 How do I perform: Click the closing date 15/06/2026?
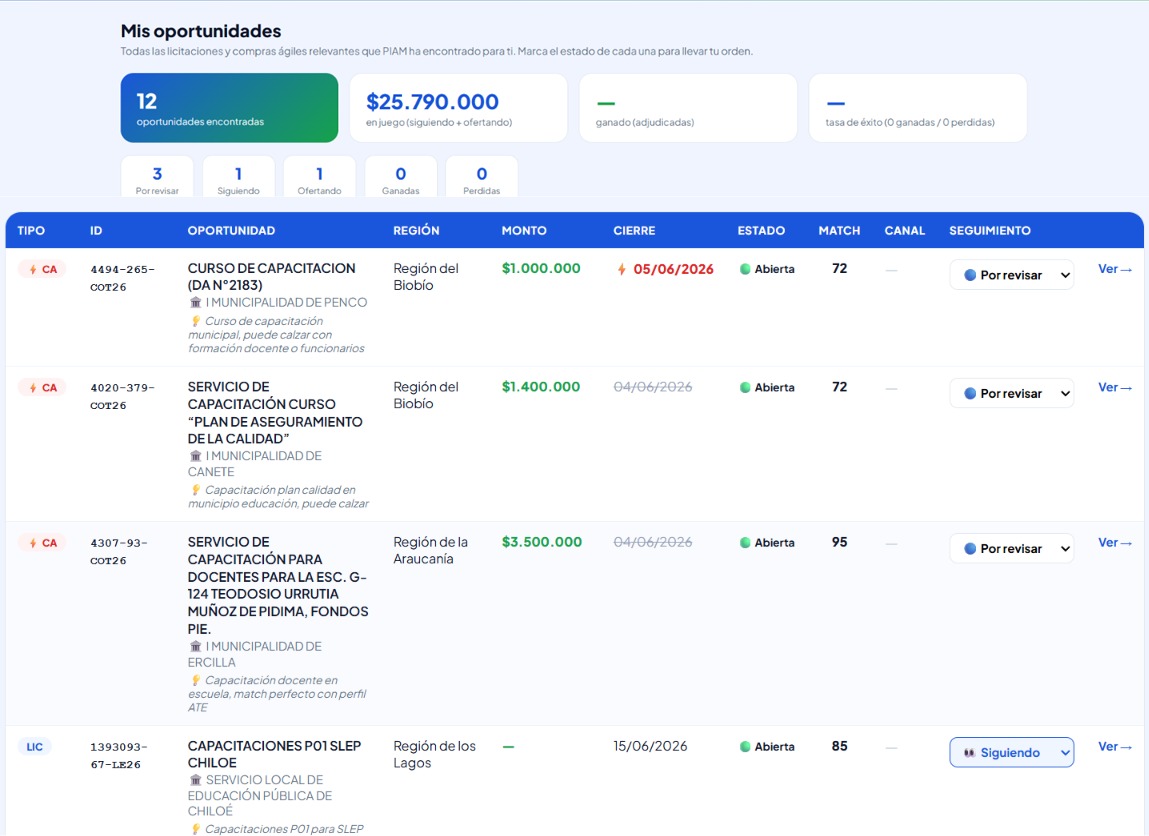(x=650, y=747)
